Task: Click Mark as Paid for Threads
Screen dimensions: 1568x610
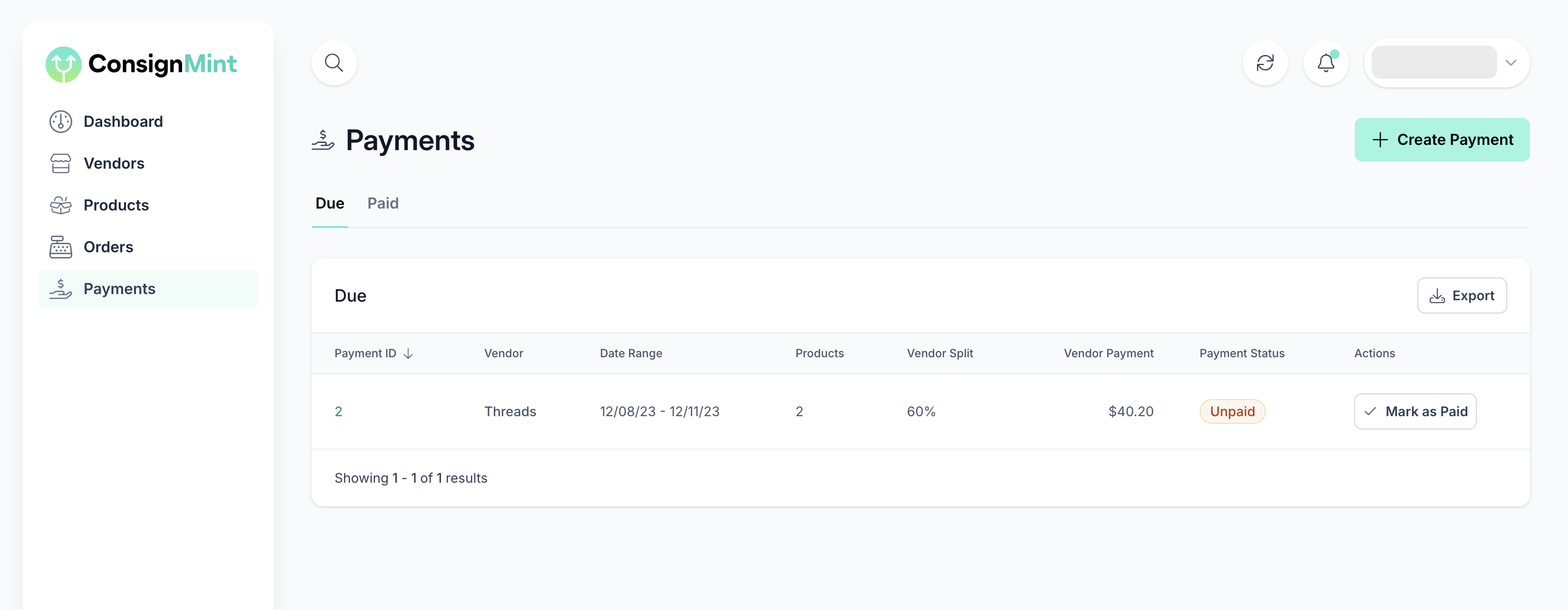Action: (1415, 411)
